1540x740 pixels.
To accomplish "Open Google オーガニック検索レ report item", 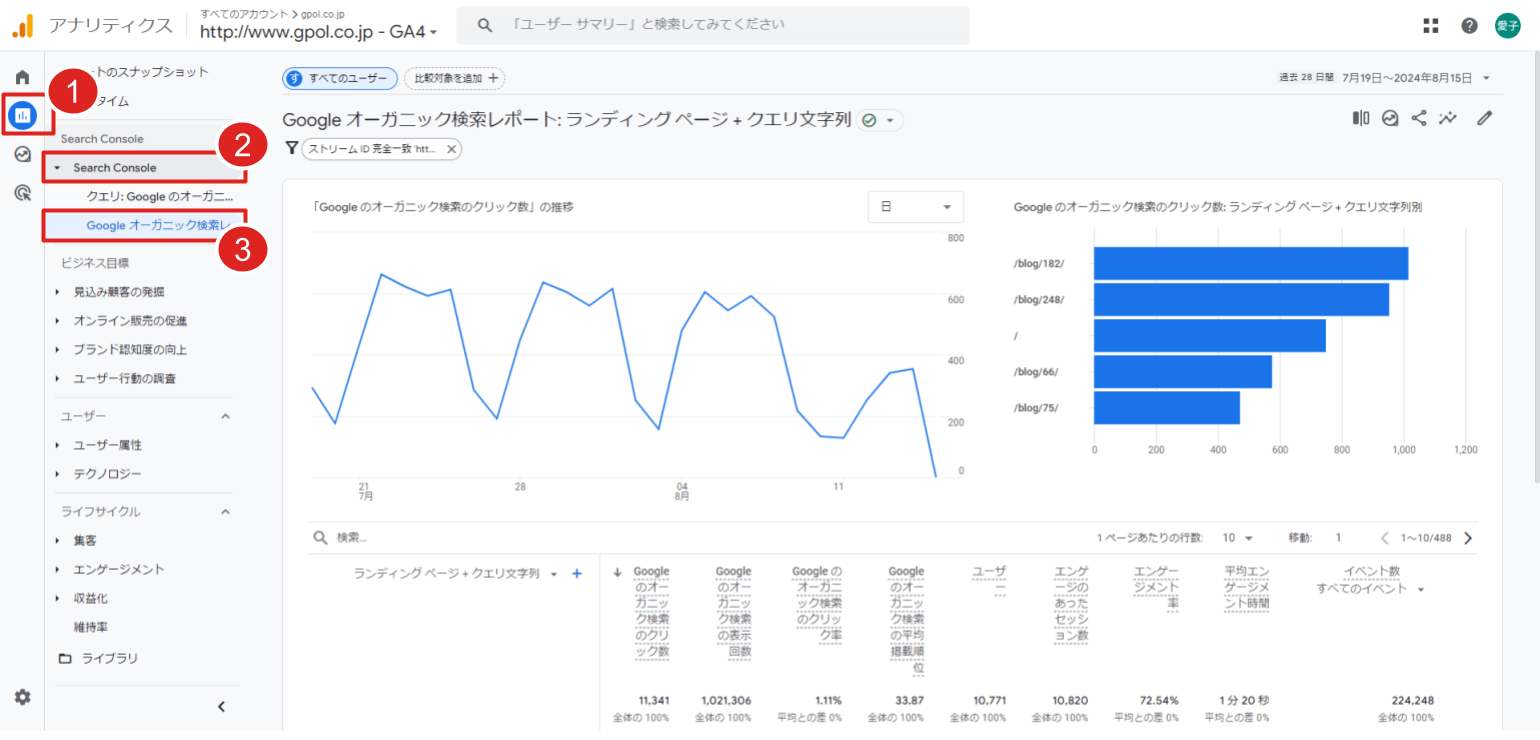I will pos(159,226).
